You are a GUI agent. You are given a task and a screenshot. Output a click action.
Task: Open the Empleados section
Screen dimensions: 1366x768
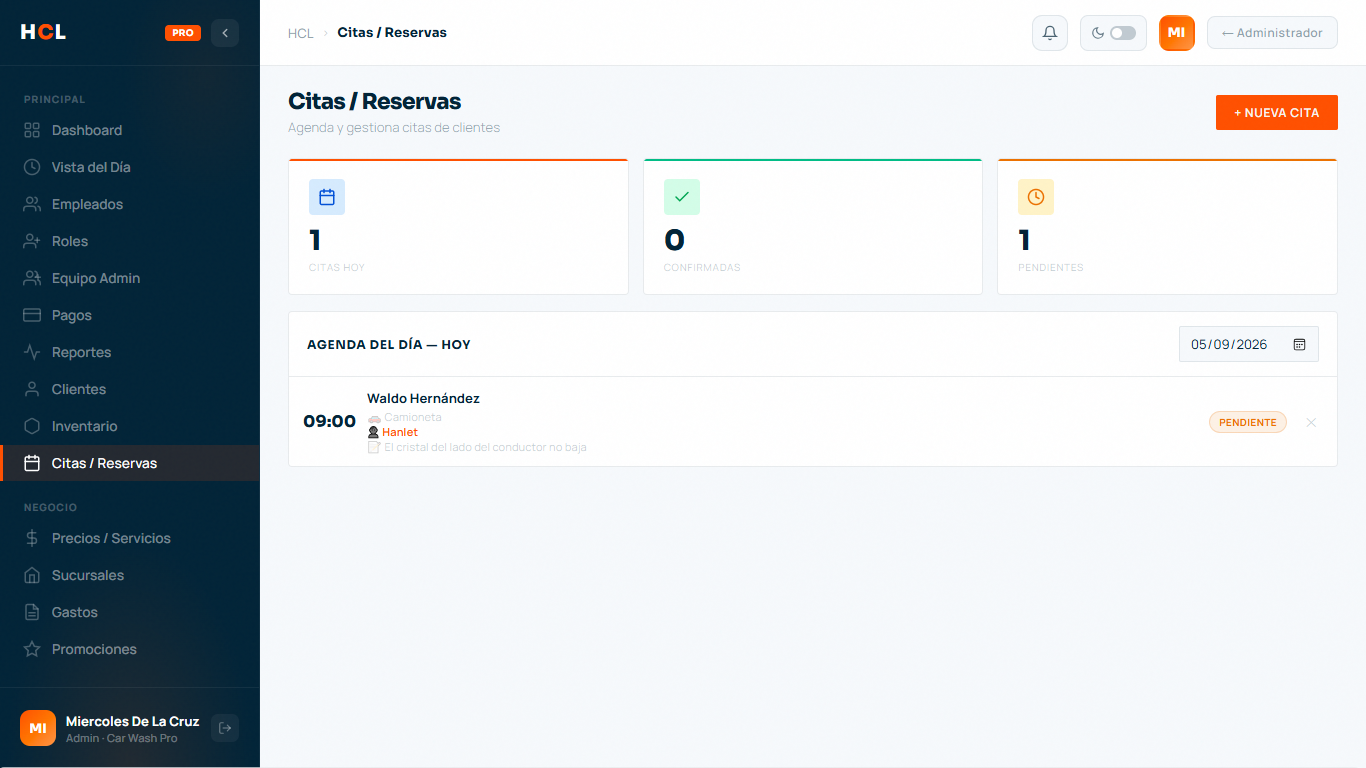[130, 204]
